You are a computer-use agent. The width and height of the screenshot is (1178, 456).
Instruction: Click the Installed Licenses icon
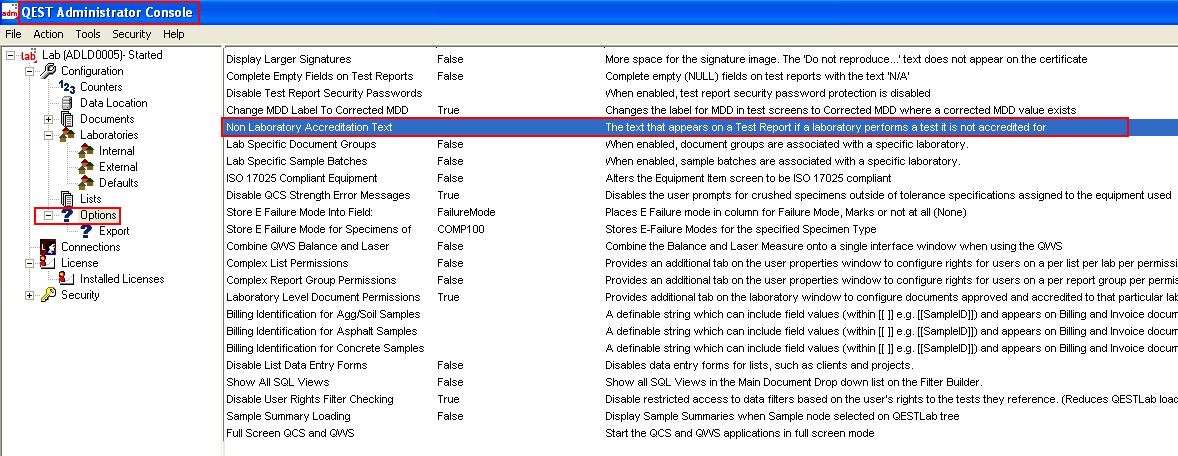67,279
